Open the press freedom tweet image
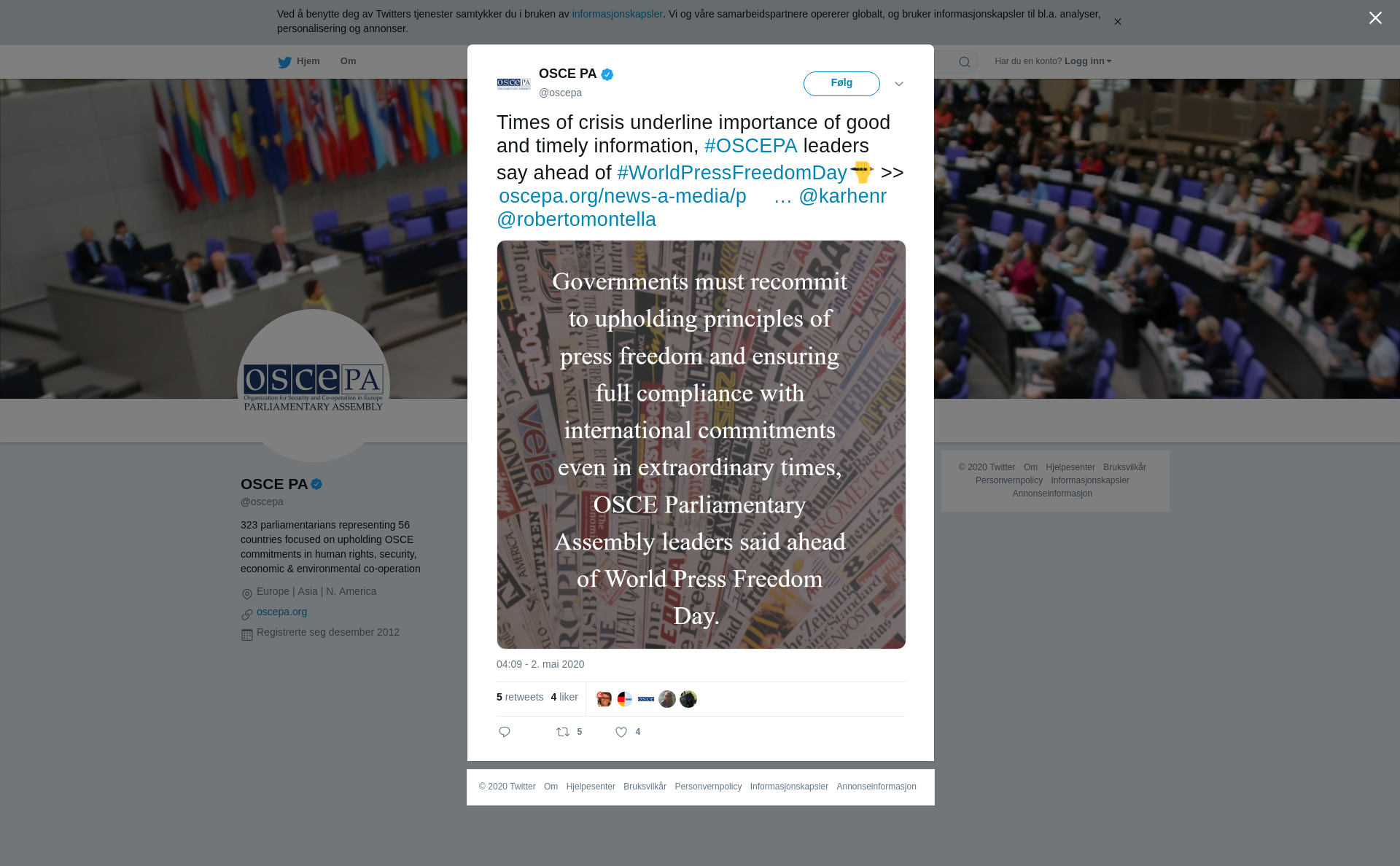1400x866 pixels. pos(701,445)
